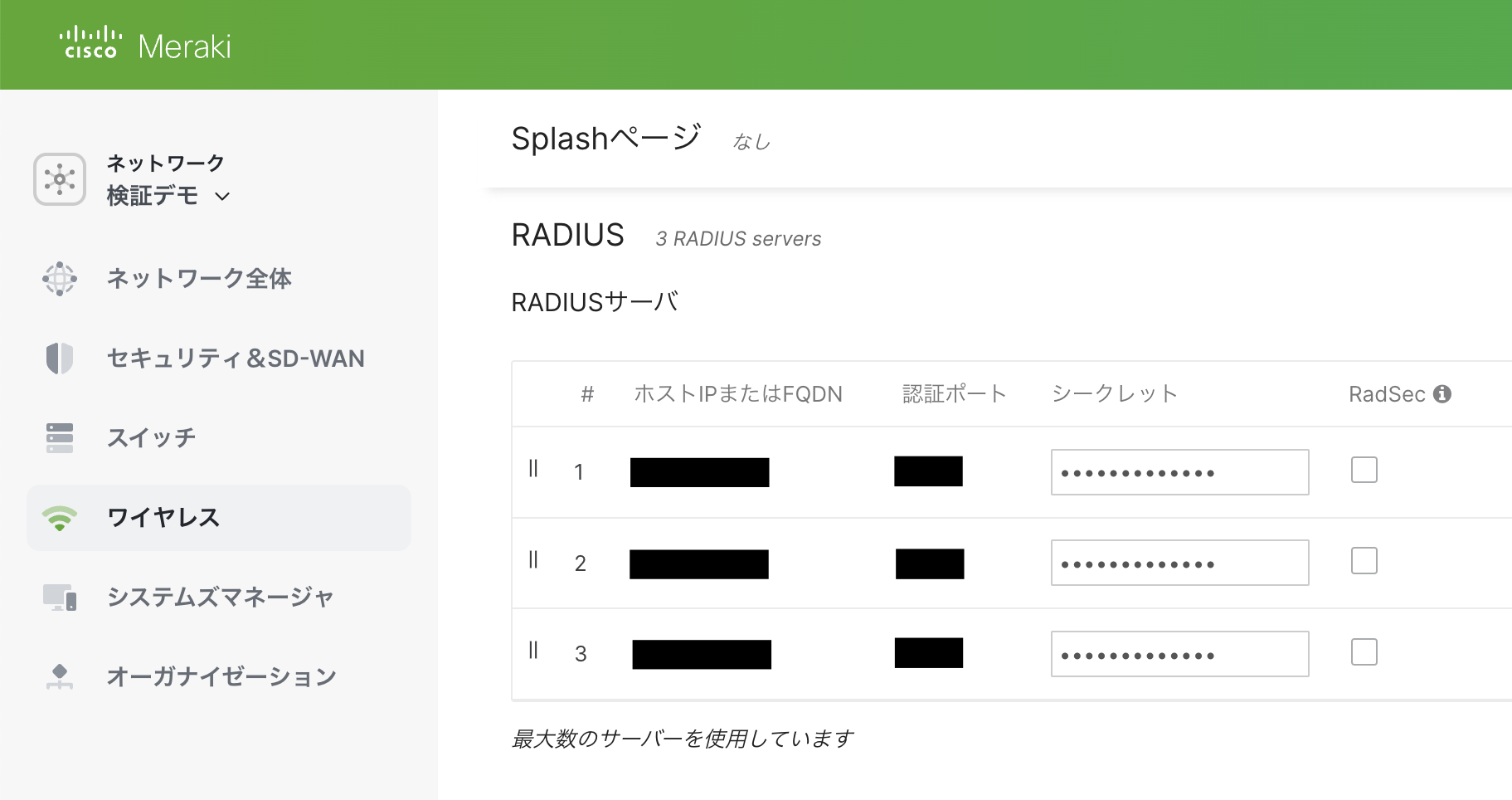Click the '3 RADIUS servers' summary text
The height and width of the screenshot is (800, 1512).
pos(738,239)
